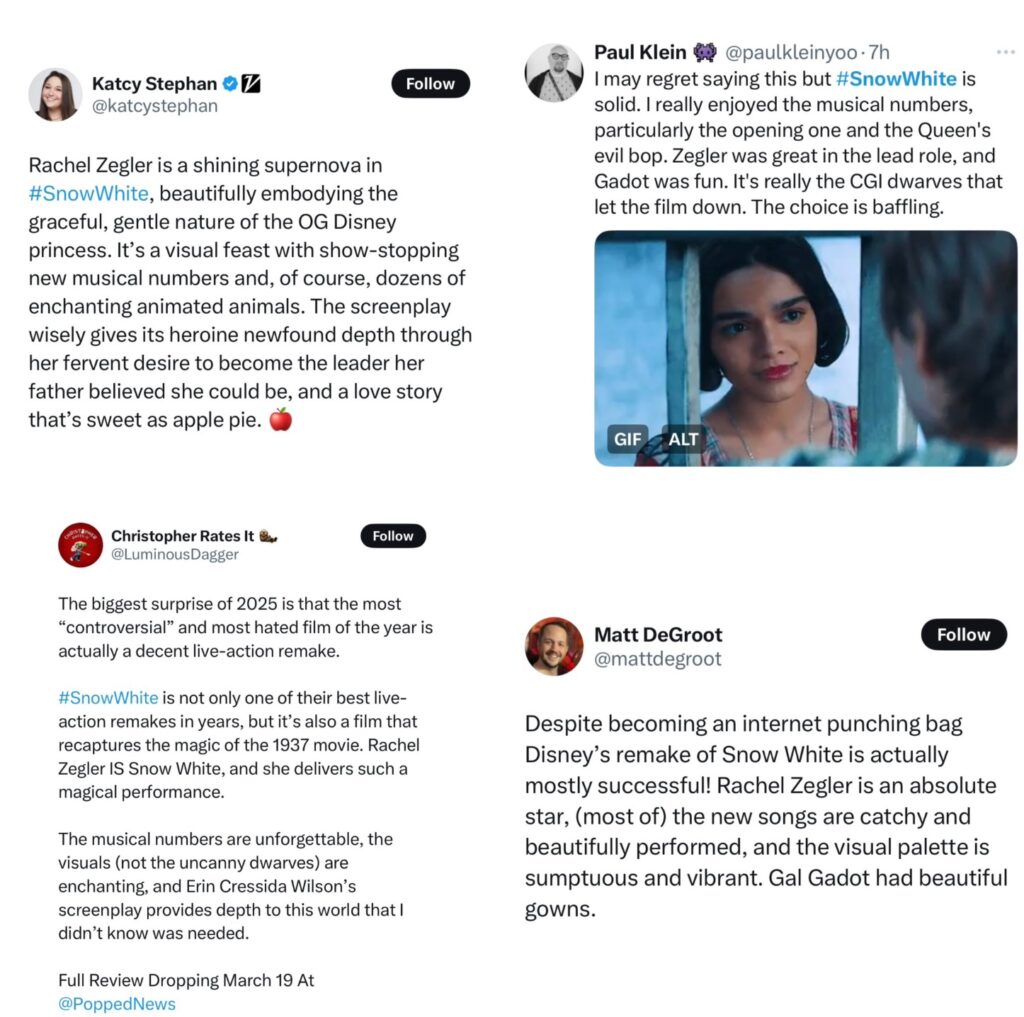Open Katcy Stephan's profile picture

point(55,95)
